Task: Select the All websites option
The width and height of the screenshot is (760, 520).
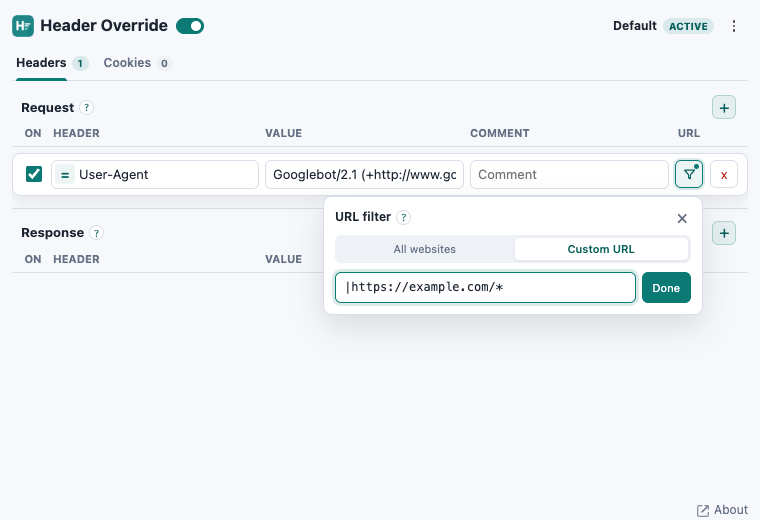Action: pyautogui.click(x=425, y=249)
